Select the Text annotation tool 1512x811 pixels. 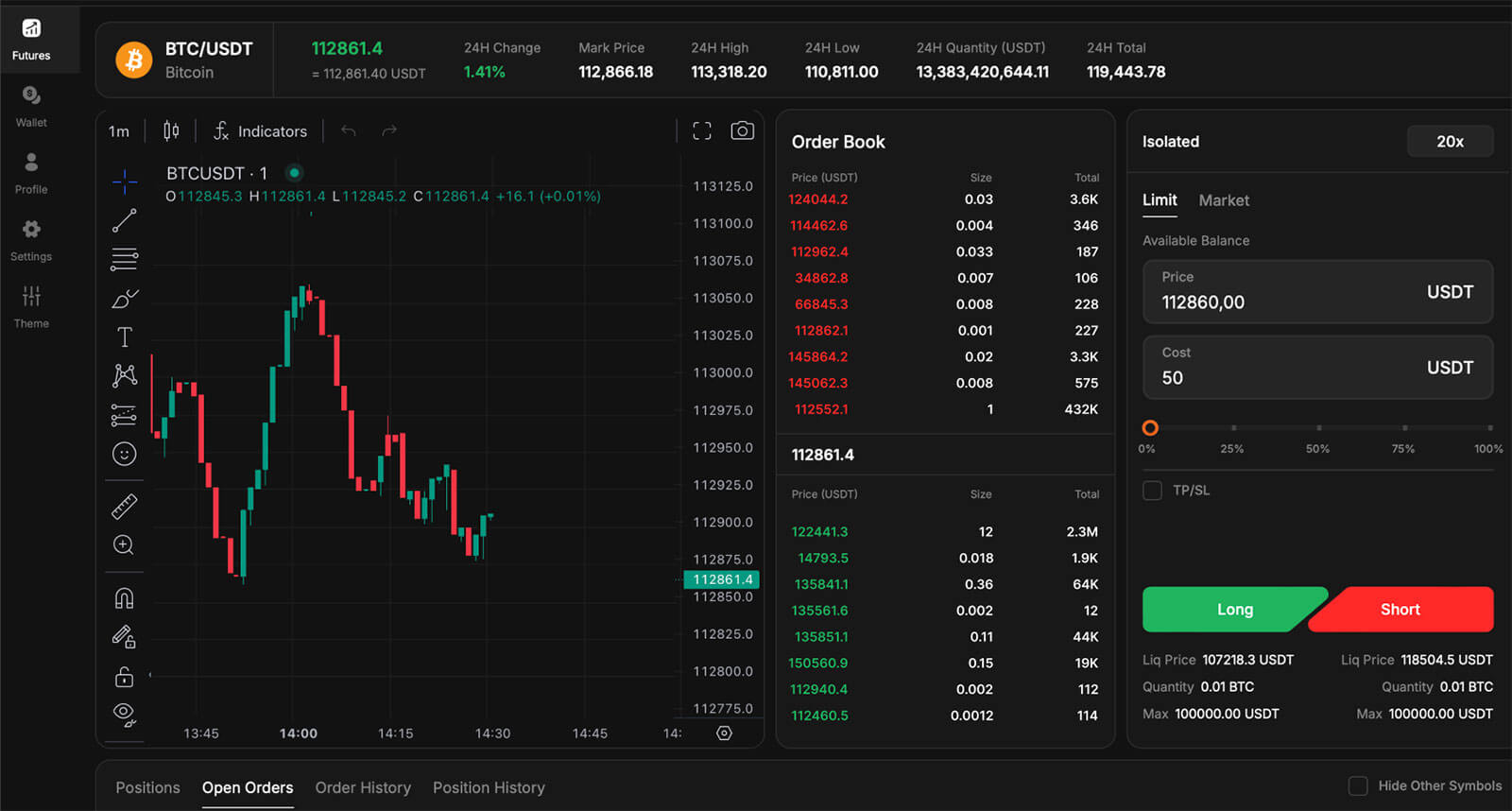click(124, 337)
